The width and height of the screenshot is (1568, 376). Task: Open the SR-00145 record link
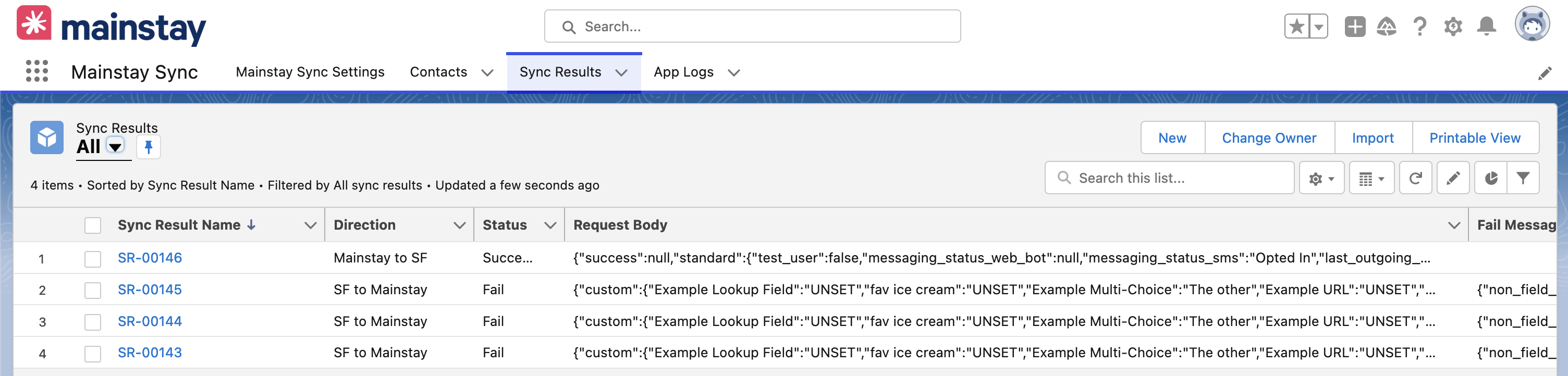coord(150,290)
